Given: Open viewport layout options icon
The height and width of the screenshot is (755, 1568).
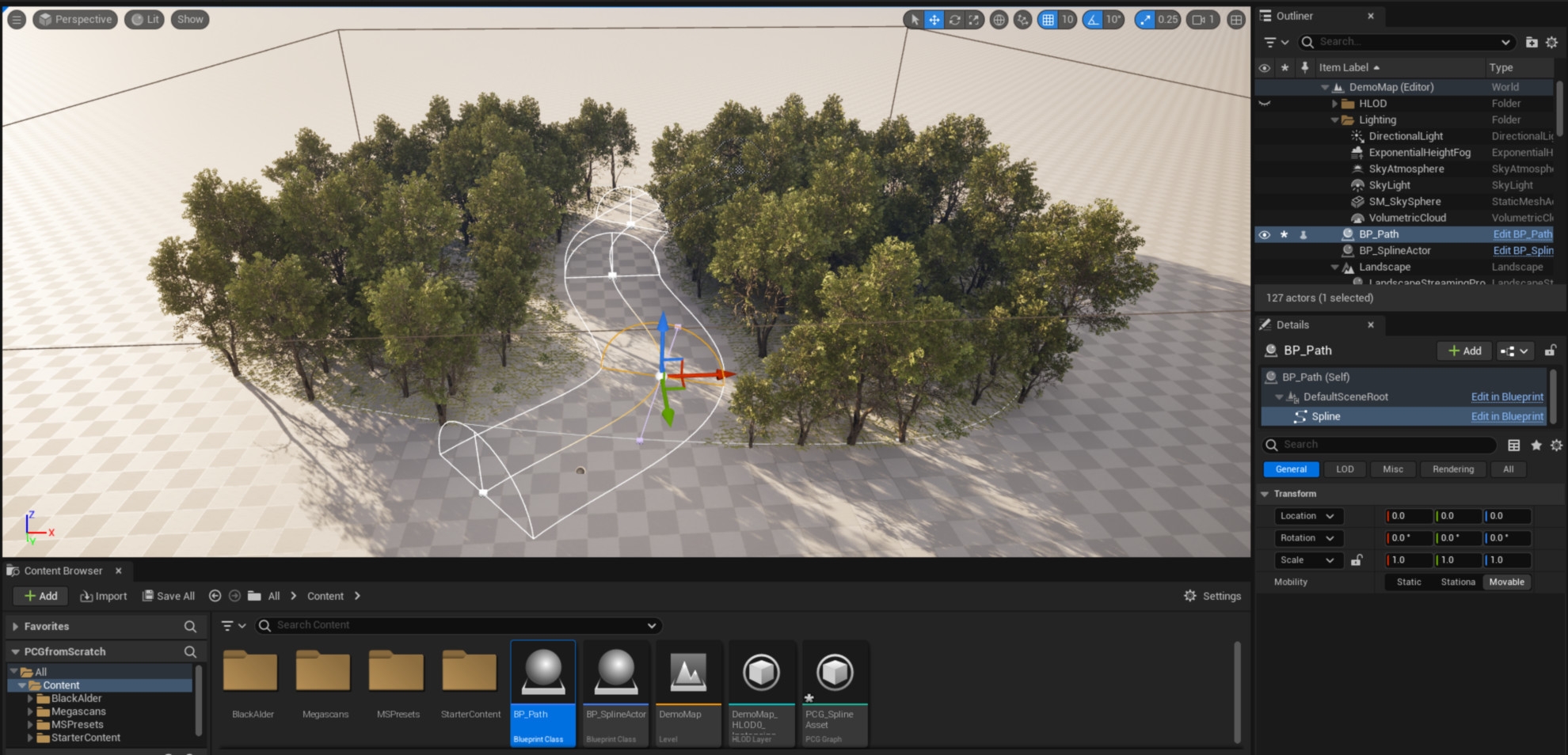Looking at the screenshot, I should pyautogui.click(x=1235, y=20).
